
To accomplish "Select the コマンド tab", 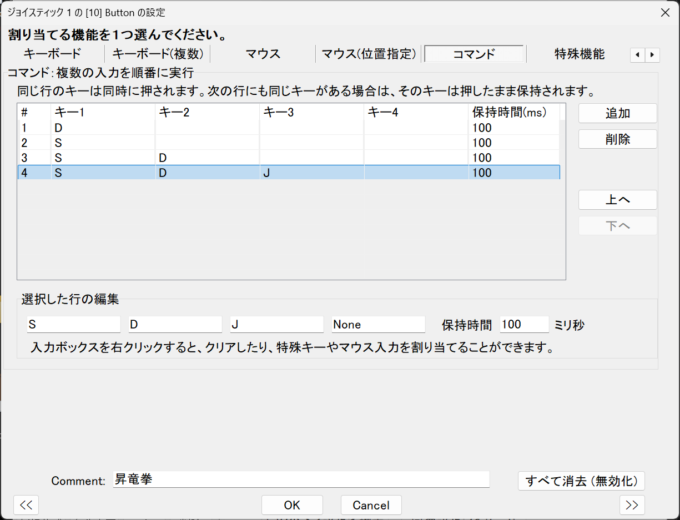I will click(x=474, y=54).
